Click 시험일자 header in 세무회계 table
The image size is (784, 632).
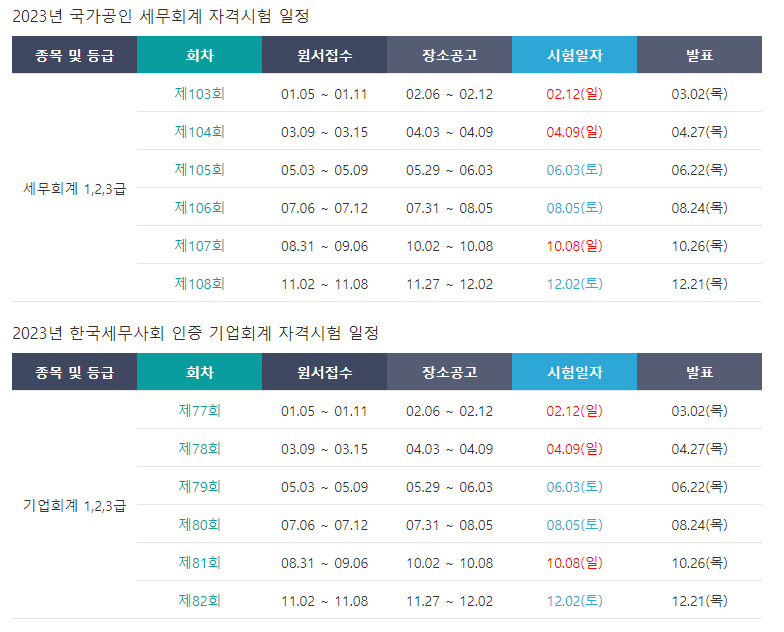coord(574,54)
